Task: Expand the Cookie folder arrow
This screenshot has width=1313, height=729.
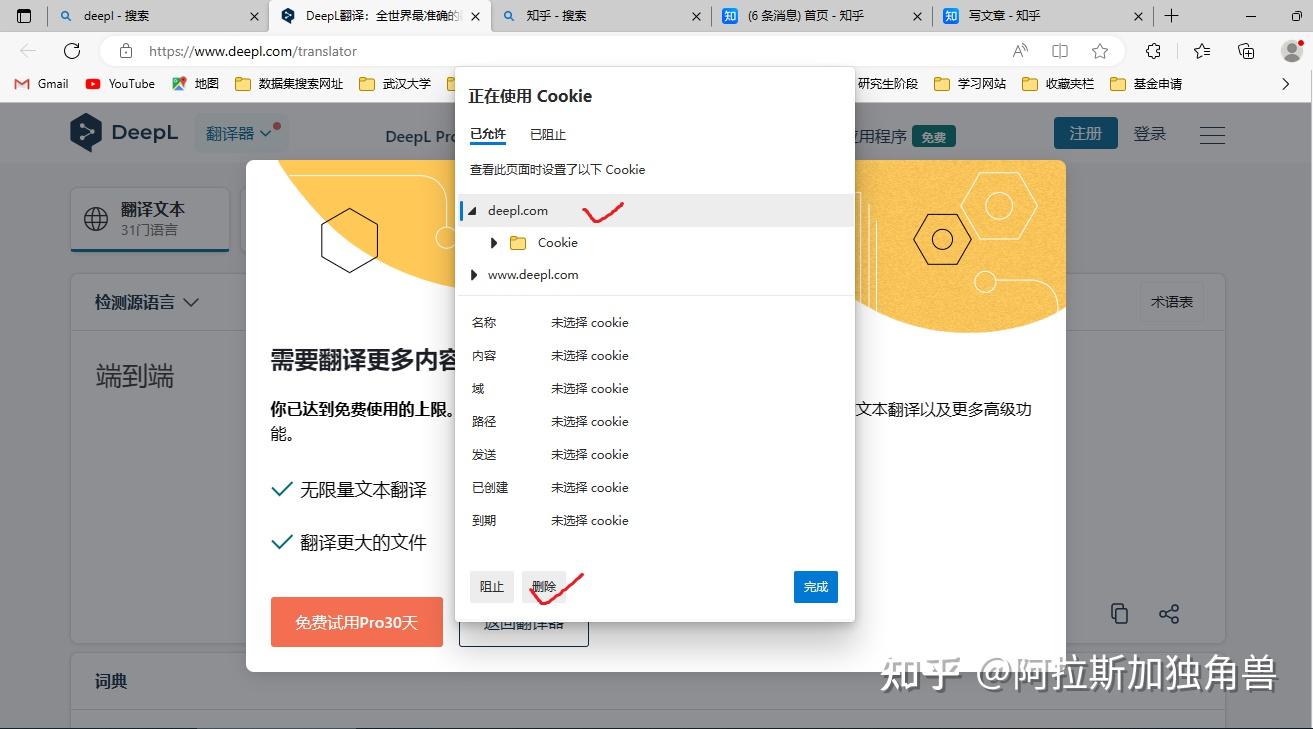Action: pos(494,243)
